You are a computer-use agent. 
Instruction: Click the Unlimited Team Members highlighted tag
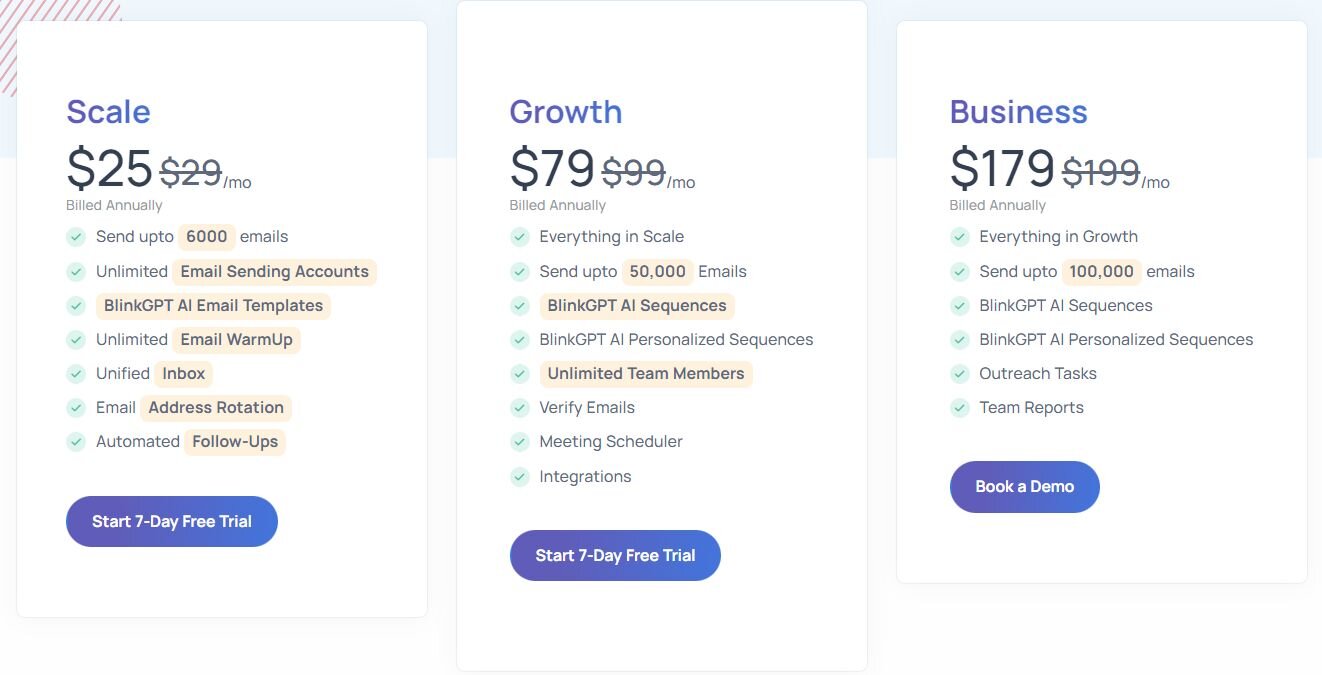(646, 373)
